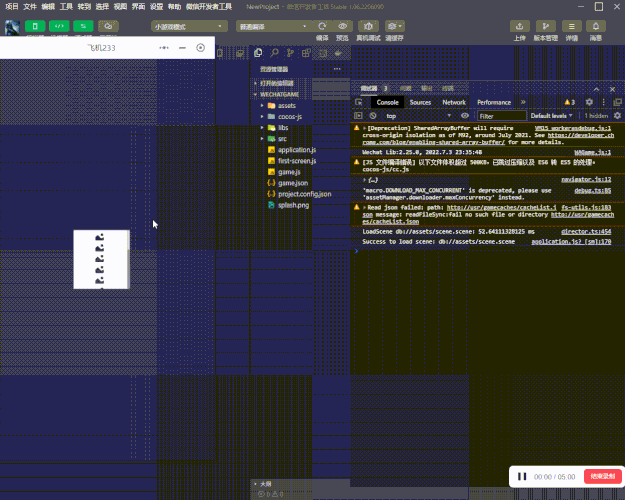625x500 pixels.
Task: Toggle the editor panel green button
Action: [59, 26]
